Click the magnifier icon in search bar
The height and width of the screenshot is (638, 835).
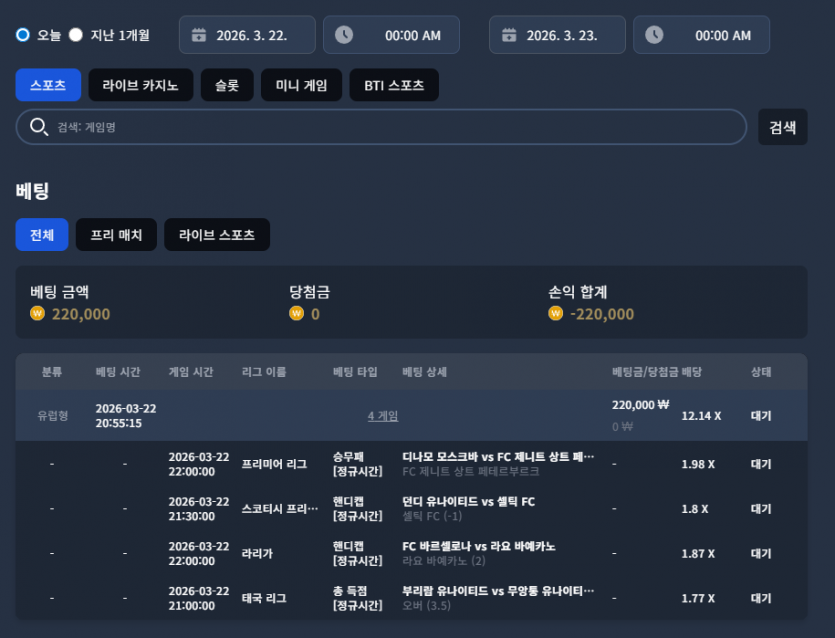click(39, 127)
